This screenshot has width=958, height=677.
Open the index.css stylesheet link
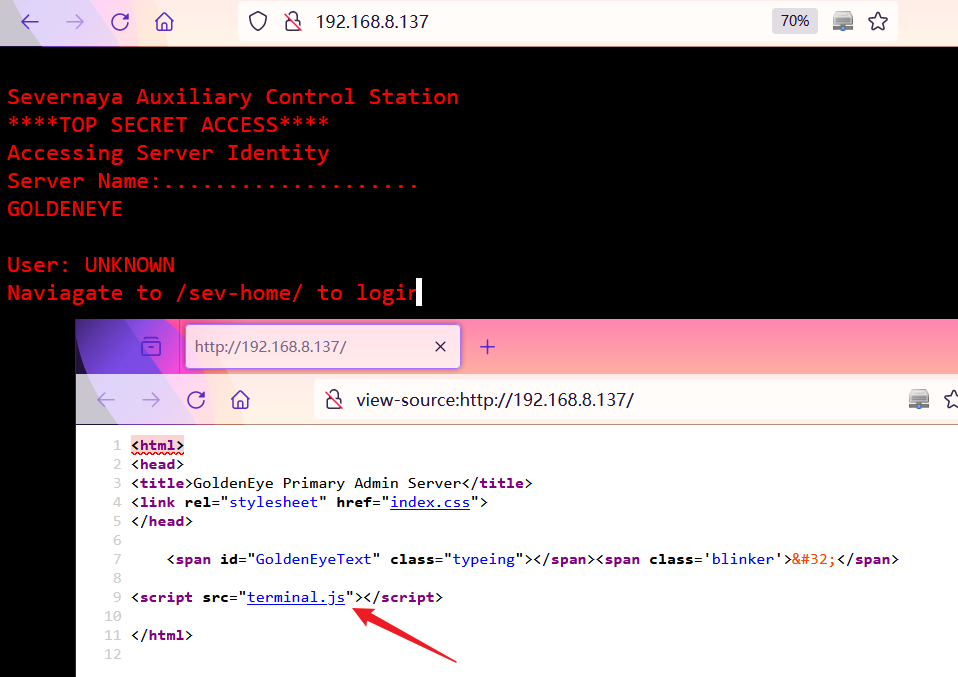point(429,502)
